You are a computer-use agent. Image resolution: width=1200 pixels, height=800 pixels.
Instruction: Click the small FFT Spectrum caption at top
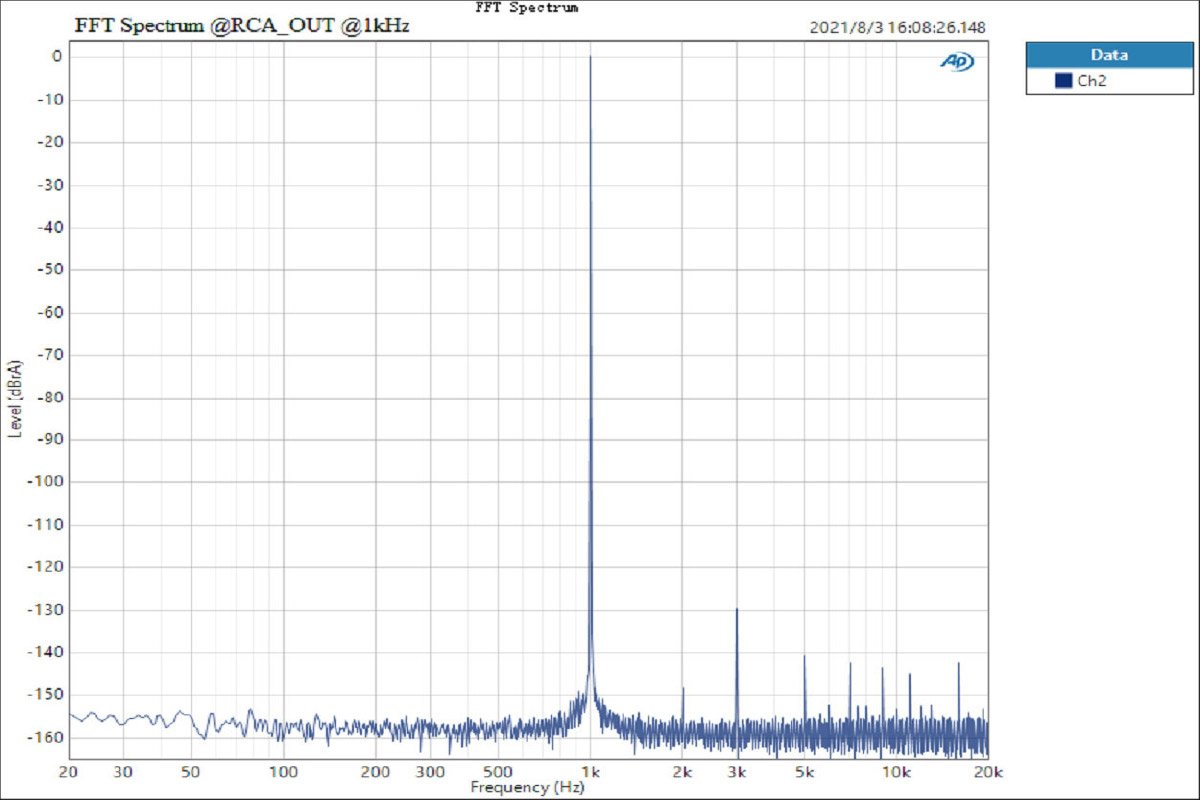528,7
